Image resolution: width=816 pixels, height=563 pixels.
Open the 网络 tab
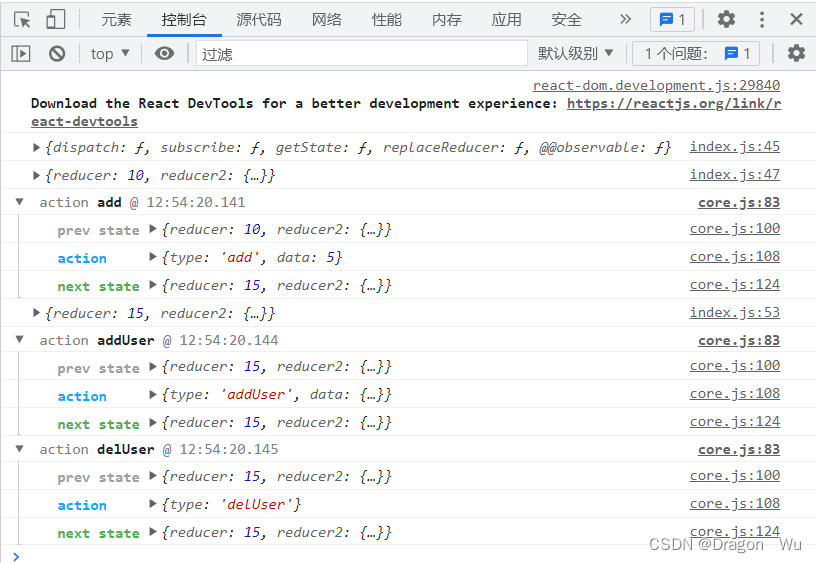pos(326,20)
